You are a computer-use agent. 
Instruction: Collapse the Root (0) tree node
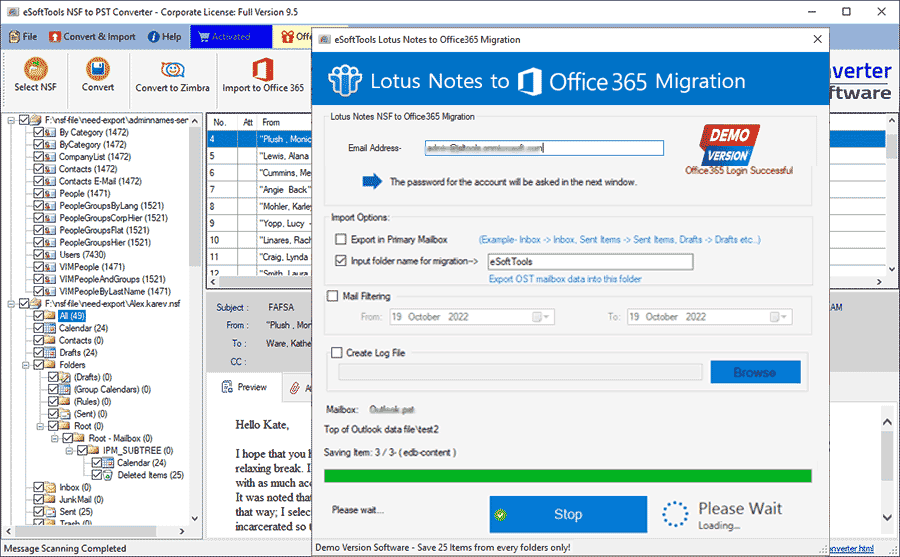[40, 426]
